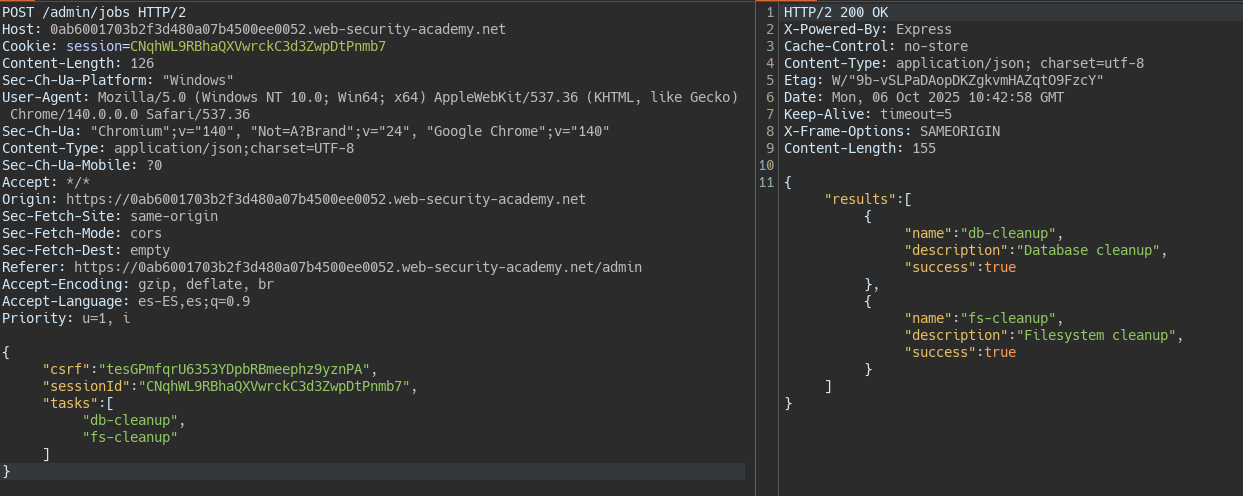1243x496 pixels.
Task: Click the Referer header URL ending in /admin
Action: (x=357, y=267)
